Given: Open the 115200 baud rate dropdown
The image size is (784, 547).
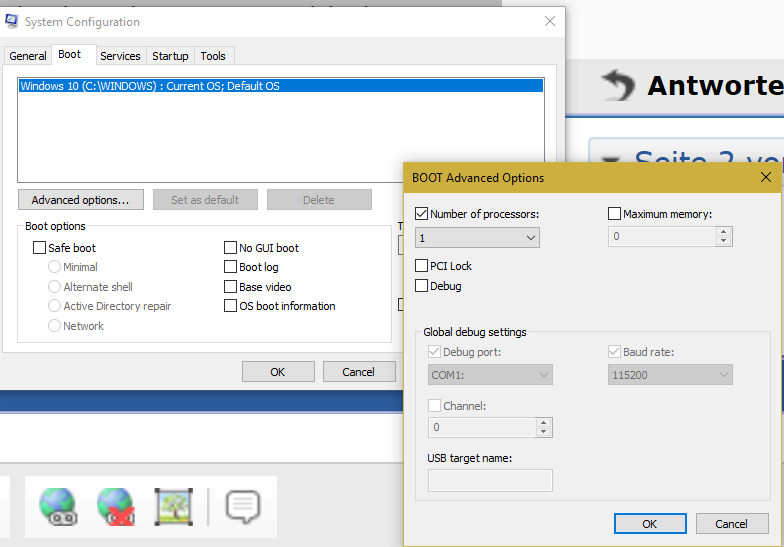Looking at the screenshot, I should (x=670, y=375).
